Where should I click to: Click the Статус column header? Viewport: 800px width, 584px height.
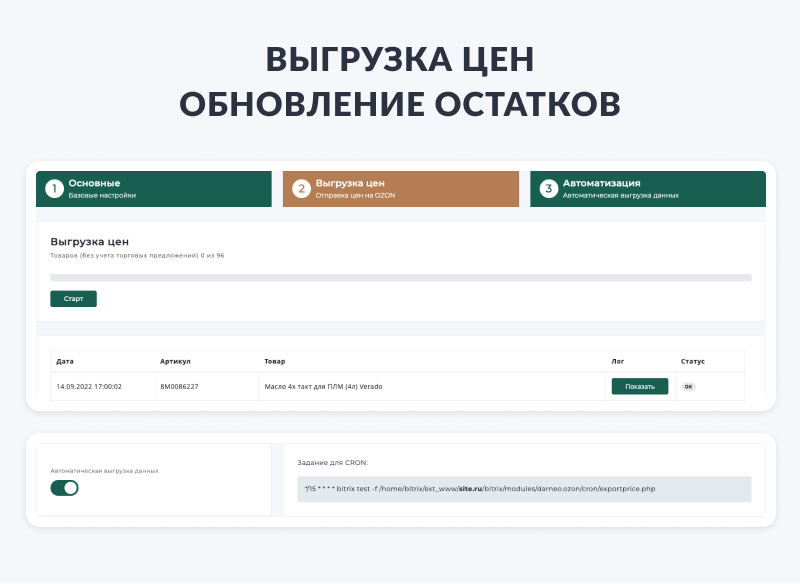click(692, 361)
